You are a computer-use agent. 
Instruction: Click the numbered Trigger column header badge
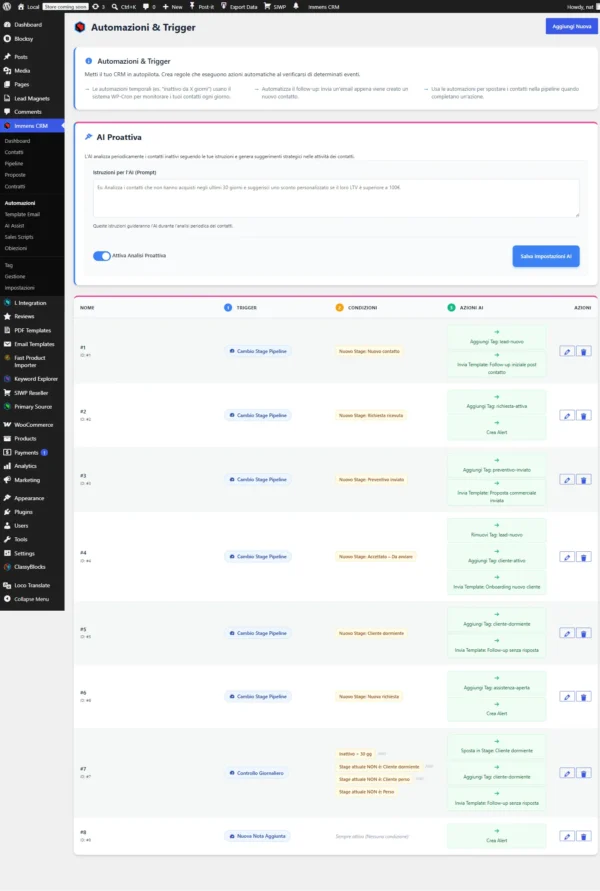[x=228, y=307]
